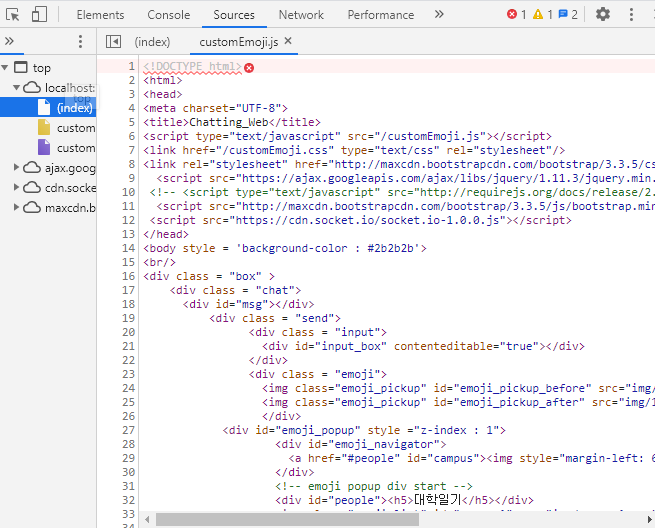Expand the maxcdn.b domain arrow
This screenshot has height=528, width=655.
pyautogui.click(x=16, y=207)
